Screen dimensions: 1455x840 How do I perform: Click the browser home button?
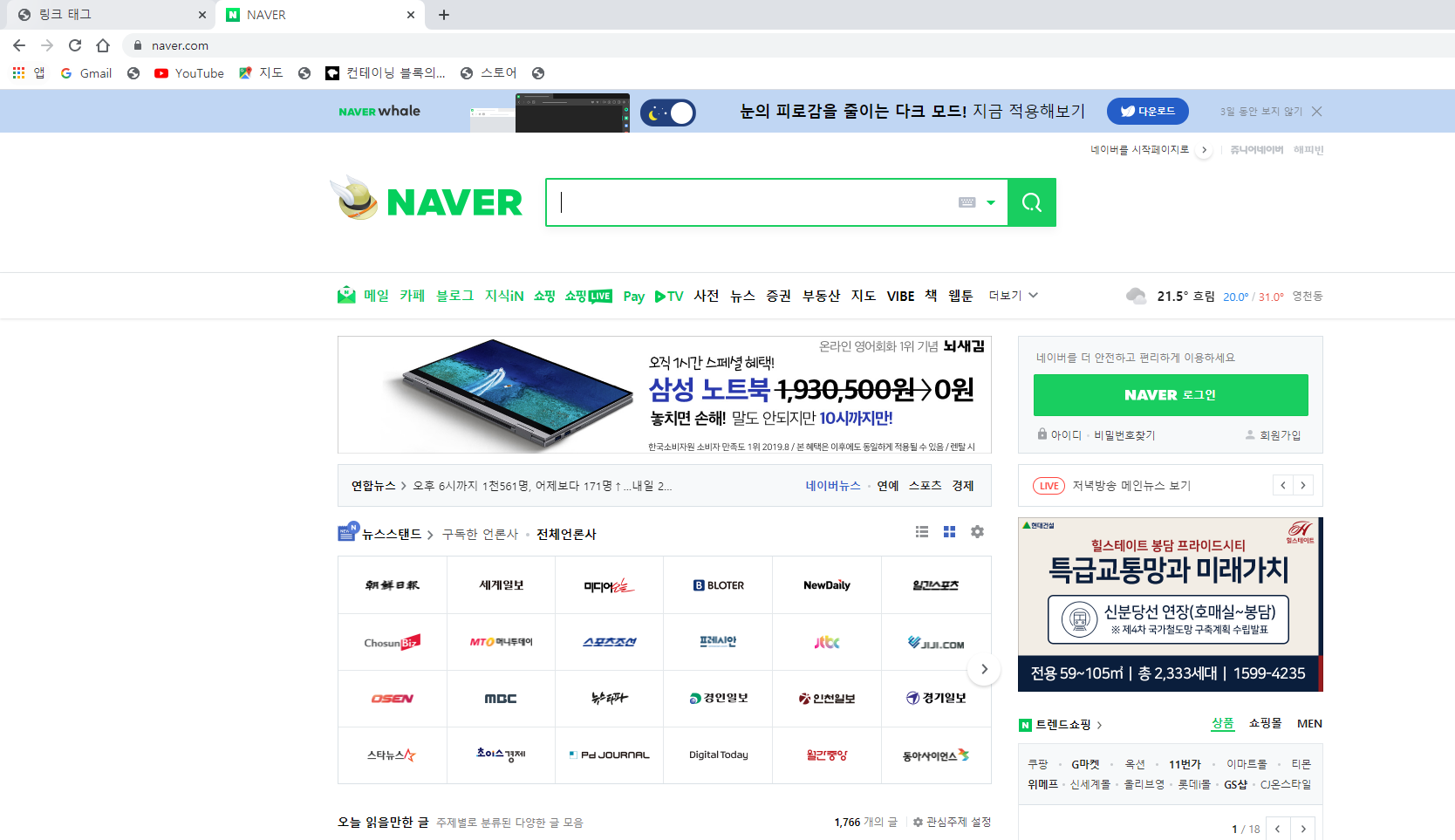pos(103,45)
